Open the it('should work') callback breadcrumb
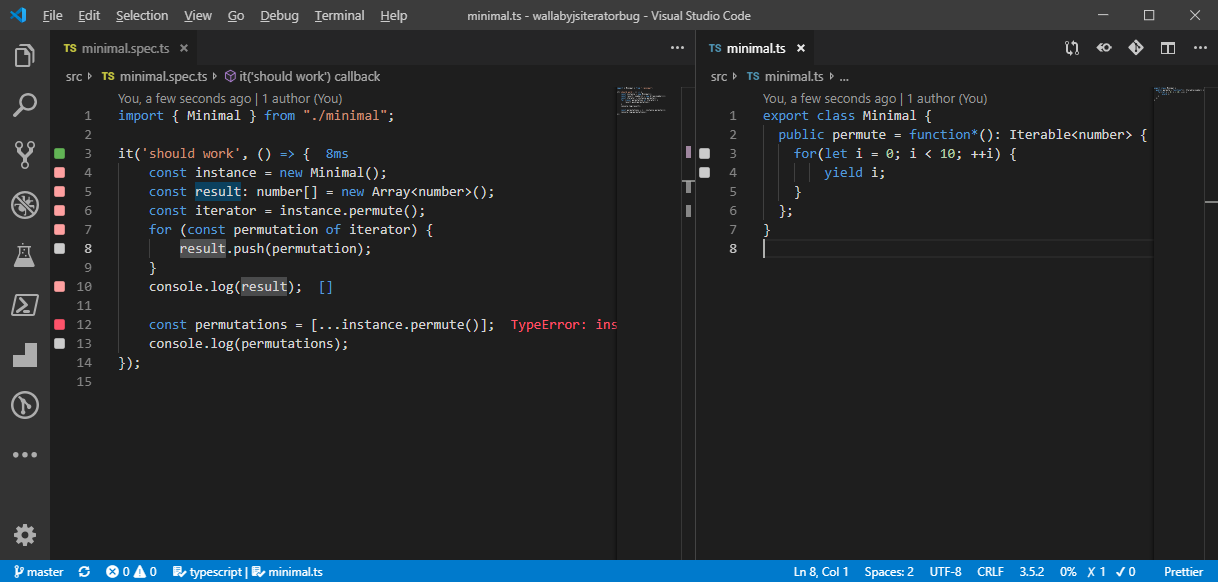The width and height of the screenshot is (1218, 582). [302, 76]
